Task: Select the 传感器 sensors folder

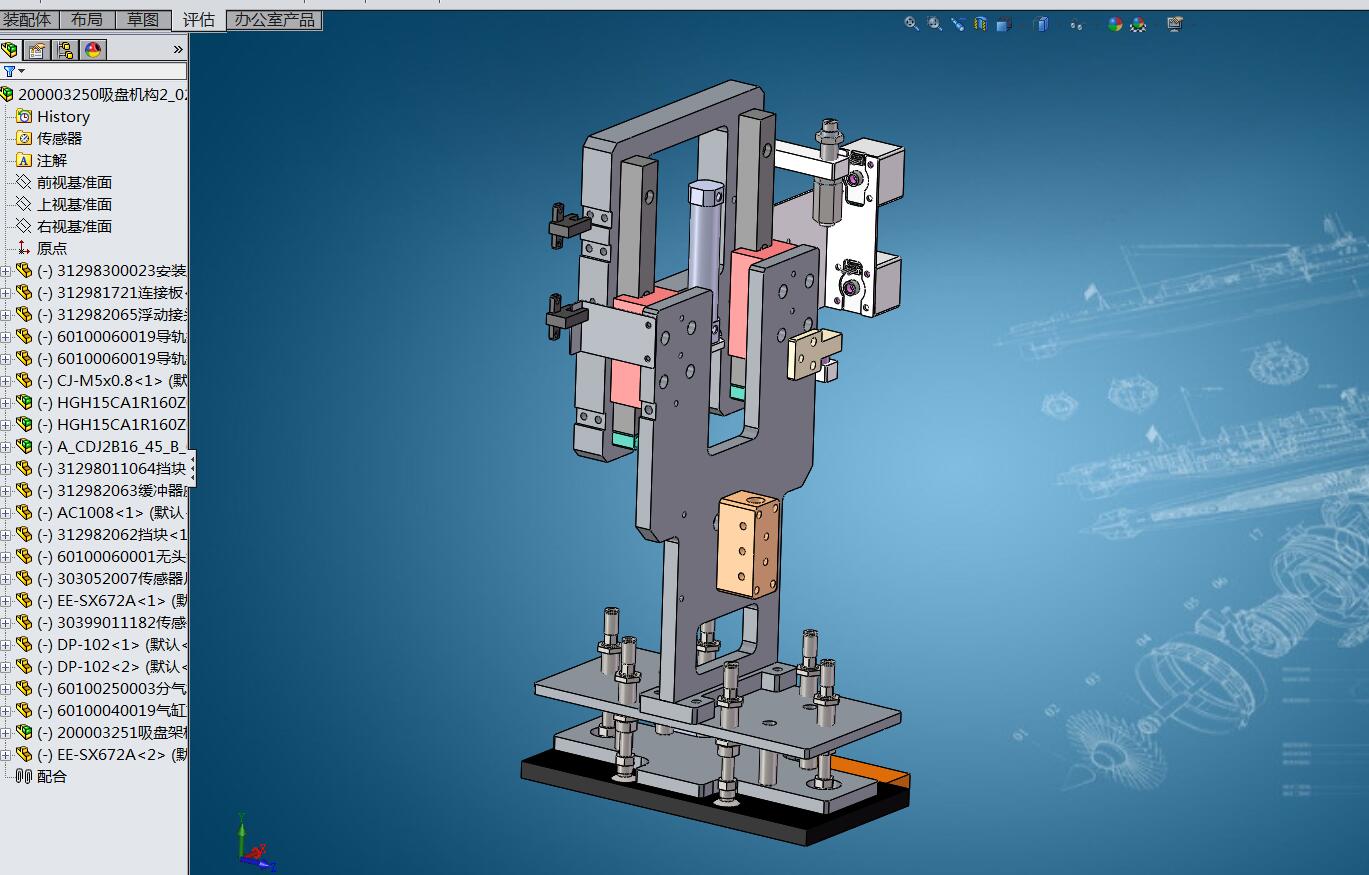Action: pyautogui.click(x=49, y=138)
